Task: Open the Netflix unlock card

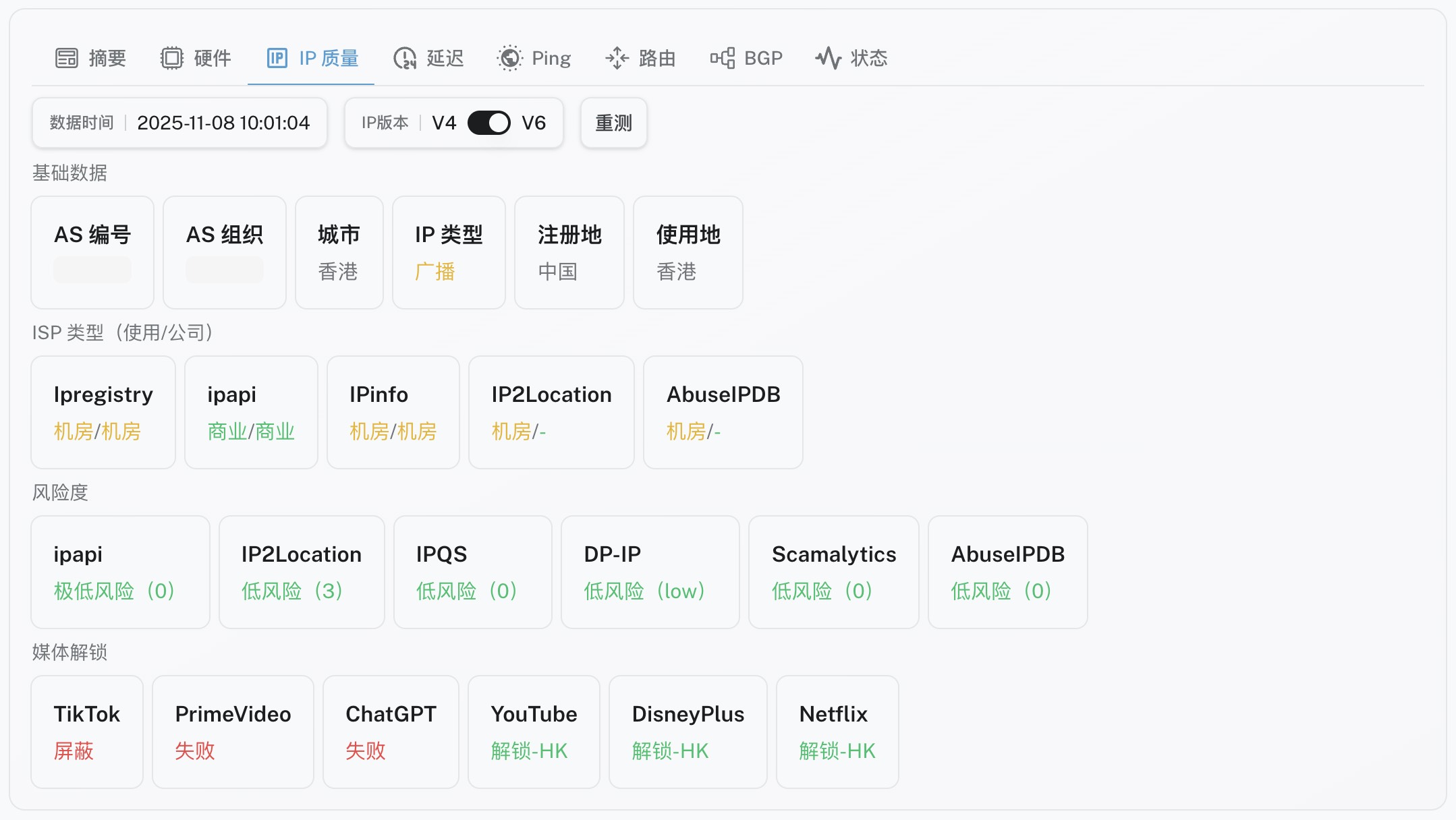Action: tap(837, 732)
